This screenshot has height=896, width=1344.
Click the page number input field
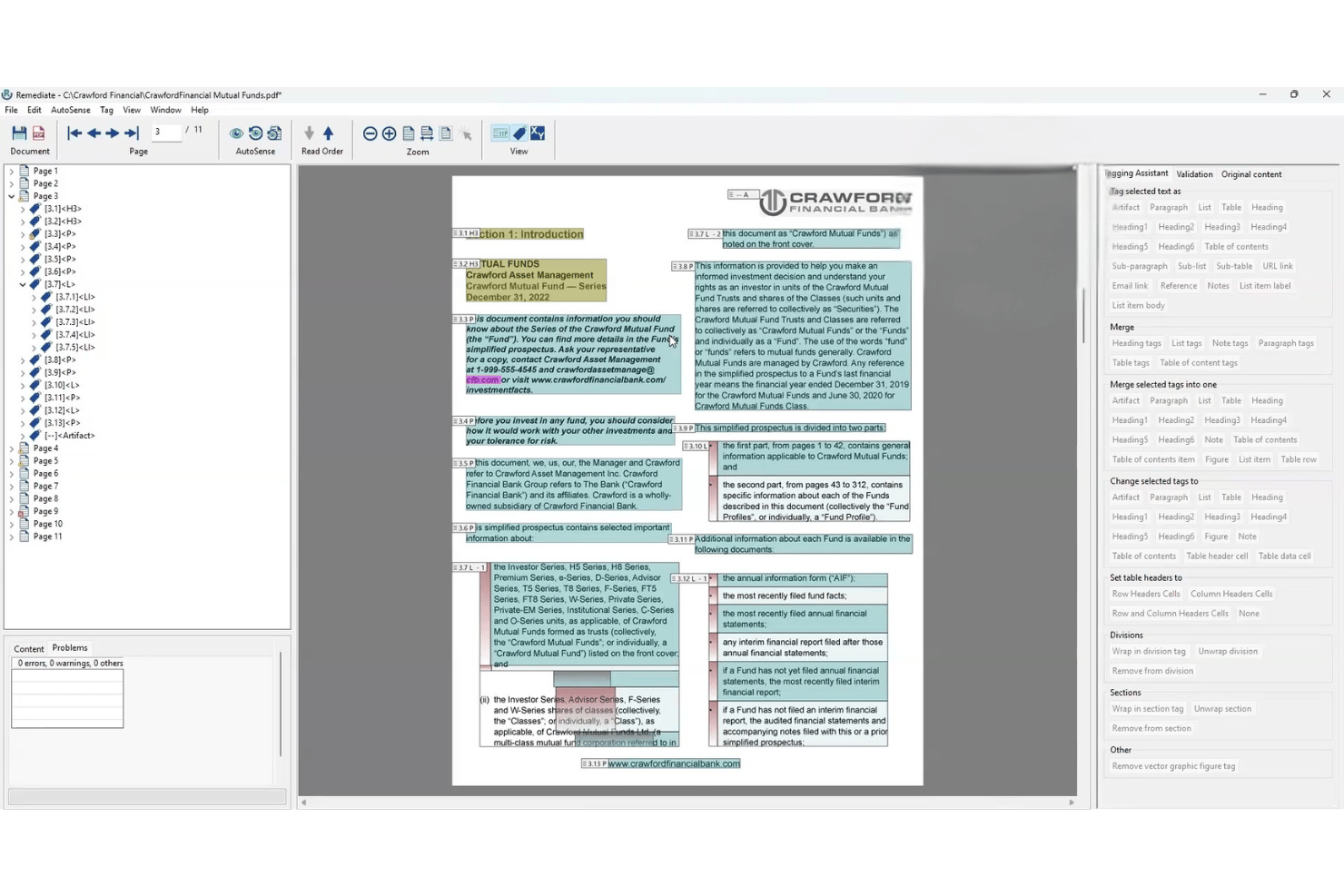point(165,132)
